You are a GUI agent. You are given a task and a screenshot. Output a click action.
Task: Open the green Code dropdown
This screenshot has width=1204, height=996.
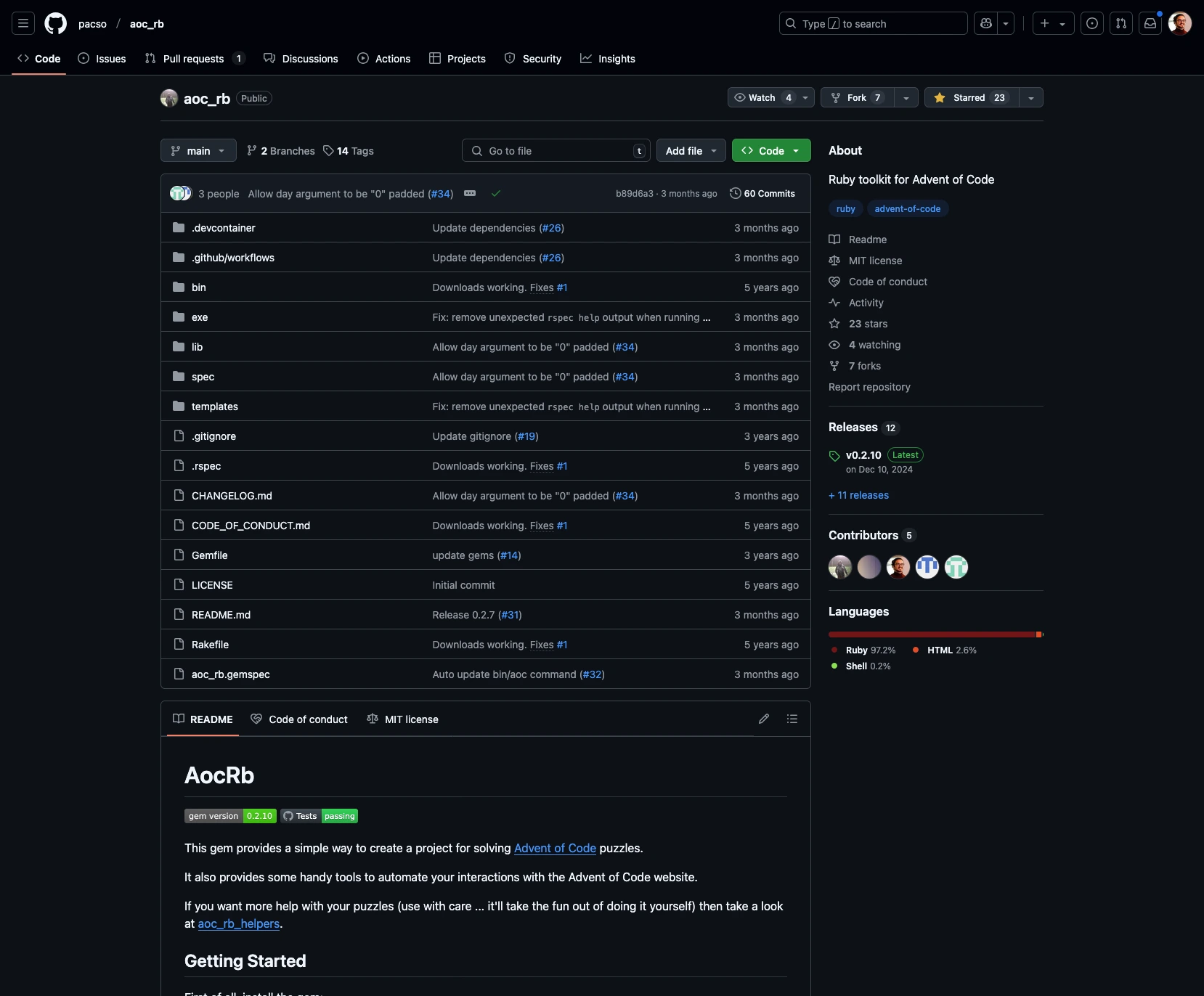tap(770, 151)
